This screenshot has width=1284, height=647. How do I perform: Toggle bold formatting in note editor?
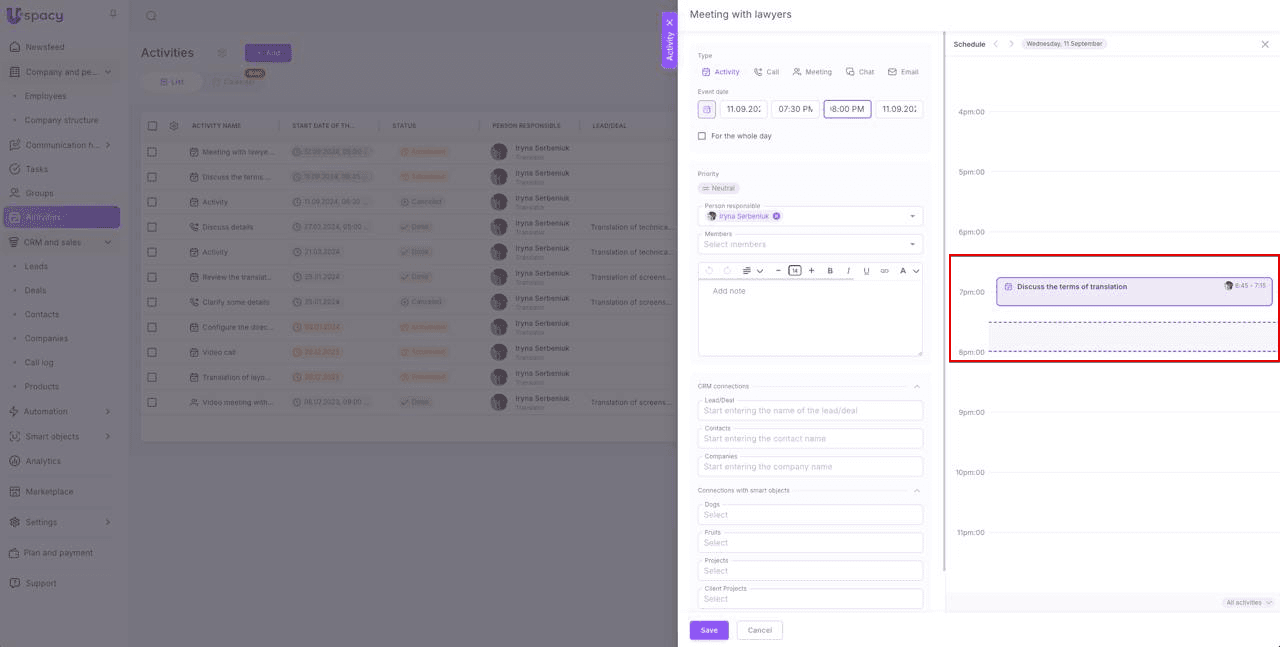click(830, 271)
